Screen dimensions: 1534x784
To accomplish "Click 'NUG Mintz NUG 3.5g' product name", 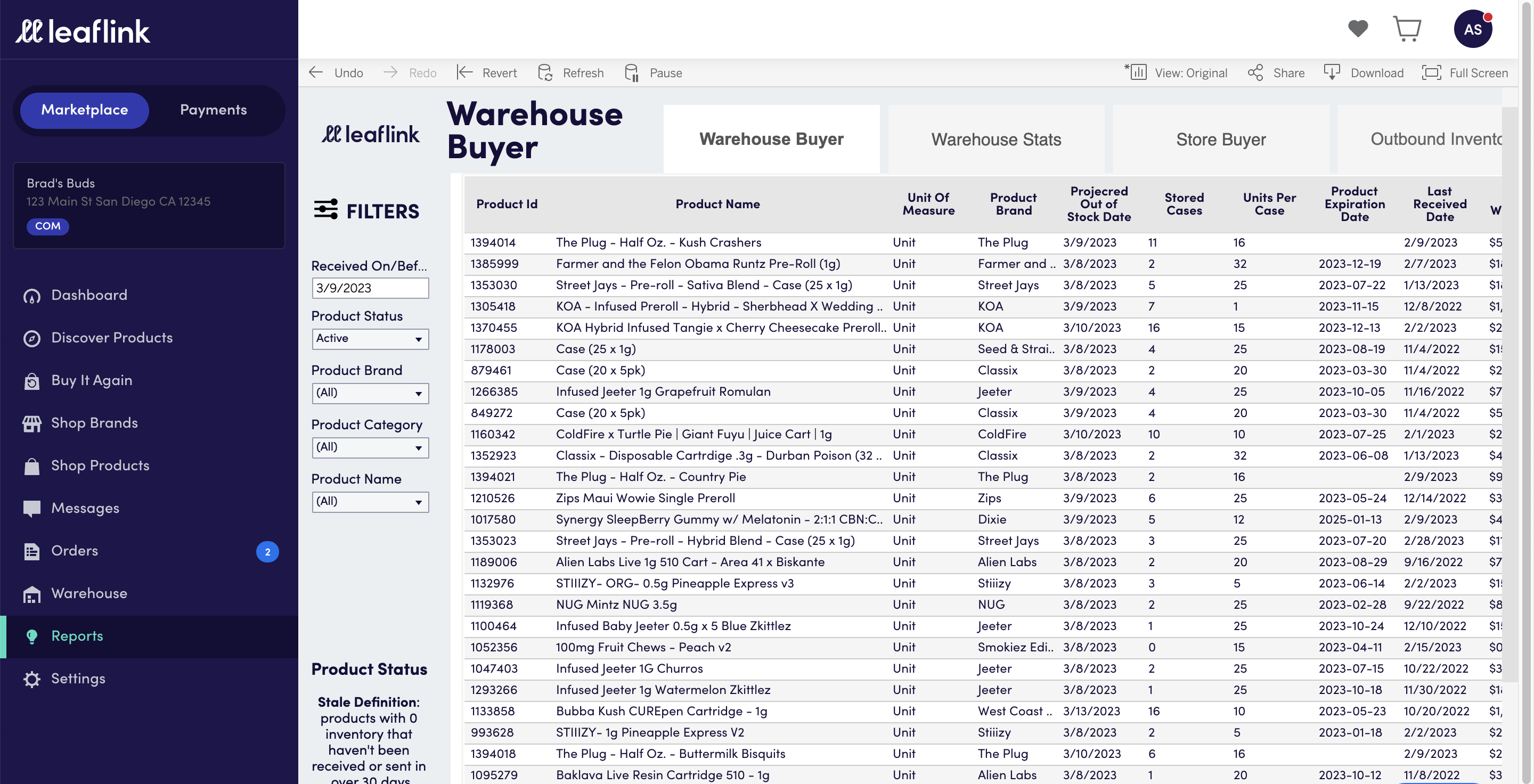I will pyautogui.click(x=616, y=605).
